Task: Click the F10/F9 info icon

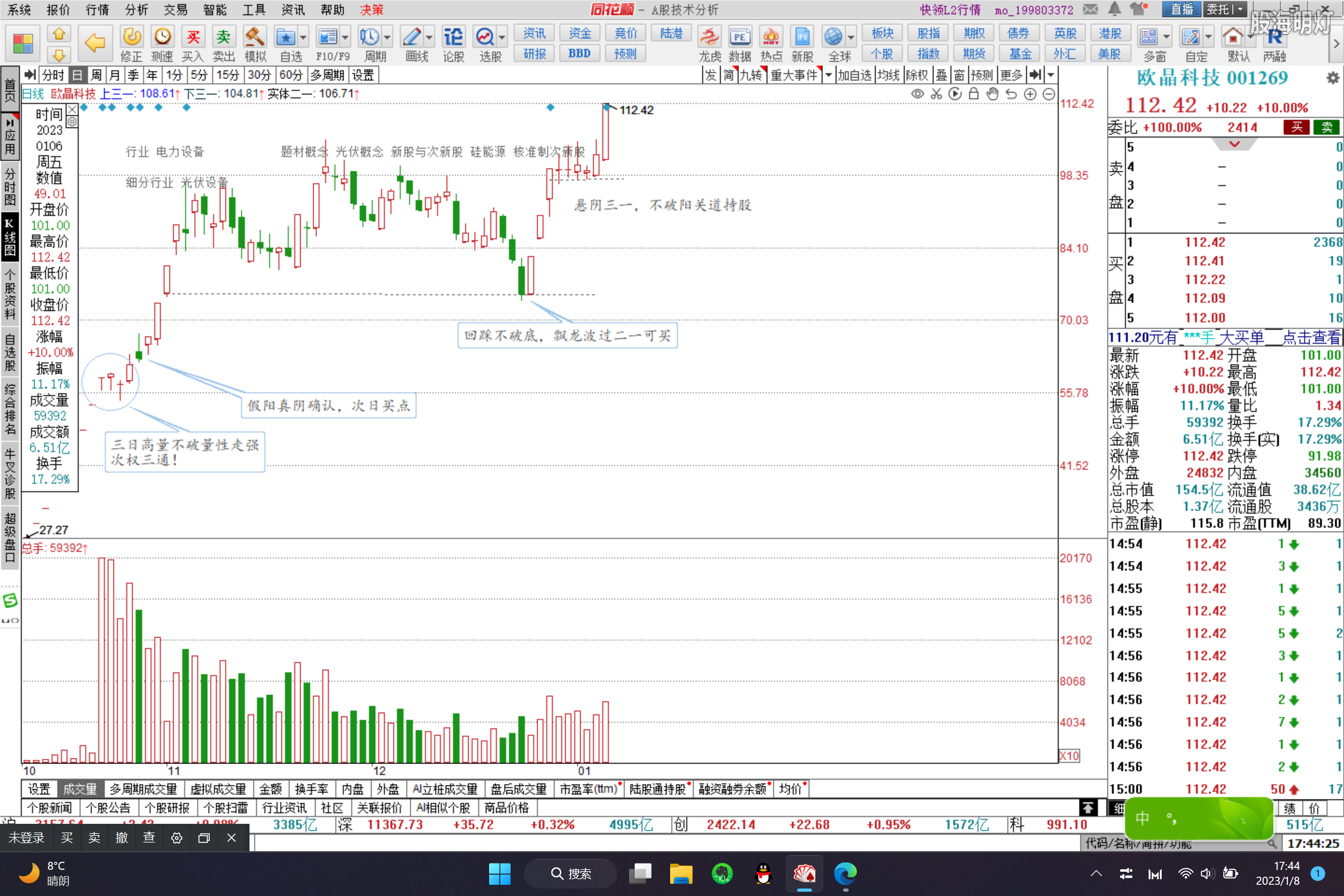Action: coord(327,37)
